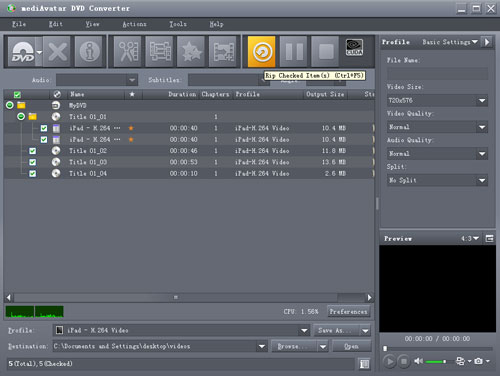The height and width of the screenshot is (376, 500).
Task: Open the video edit filmstrip icon
Action: click(x=159, y=52)
